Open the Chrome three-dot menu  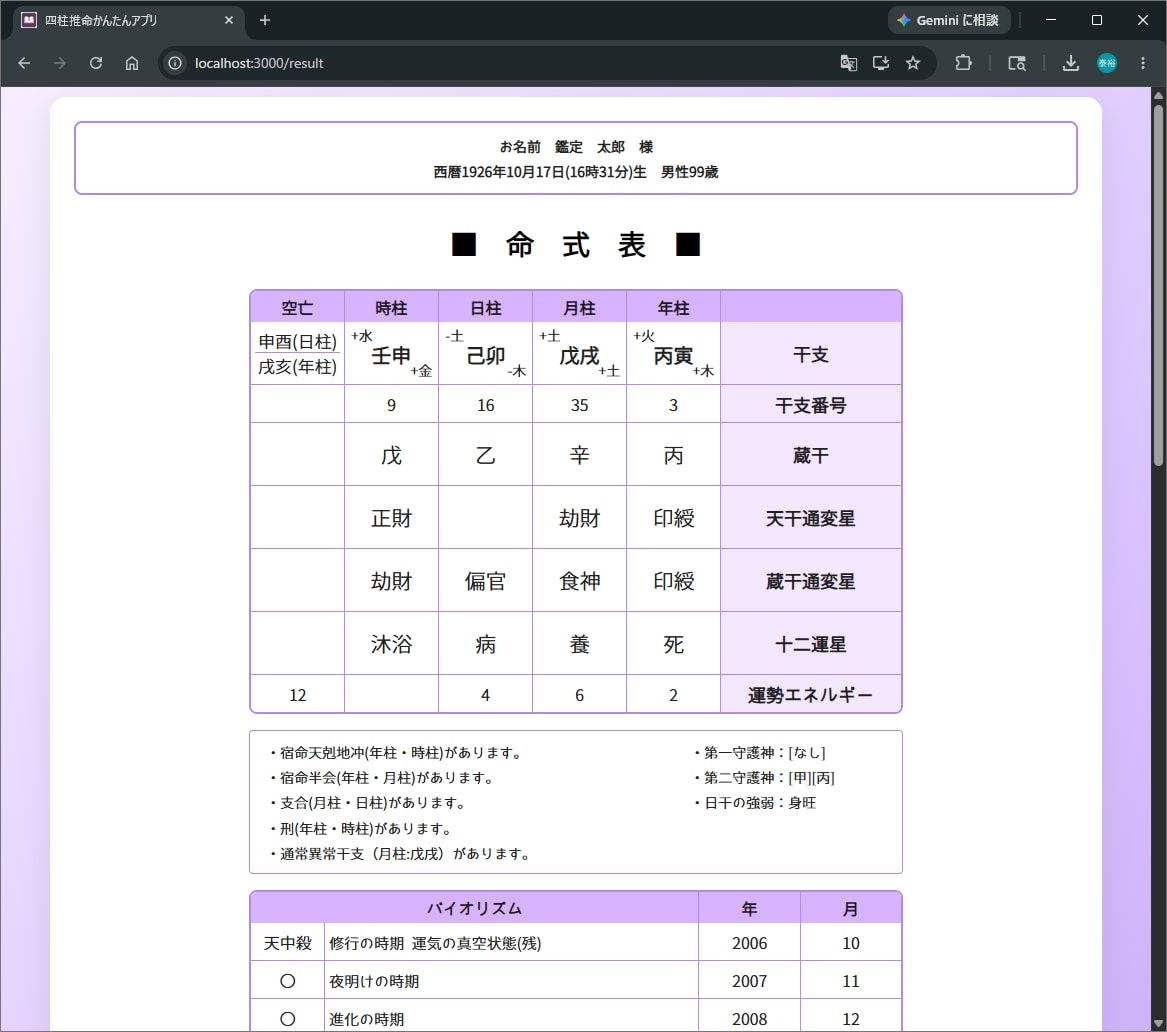click(x=1143, y=63)
